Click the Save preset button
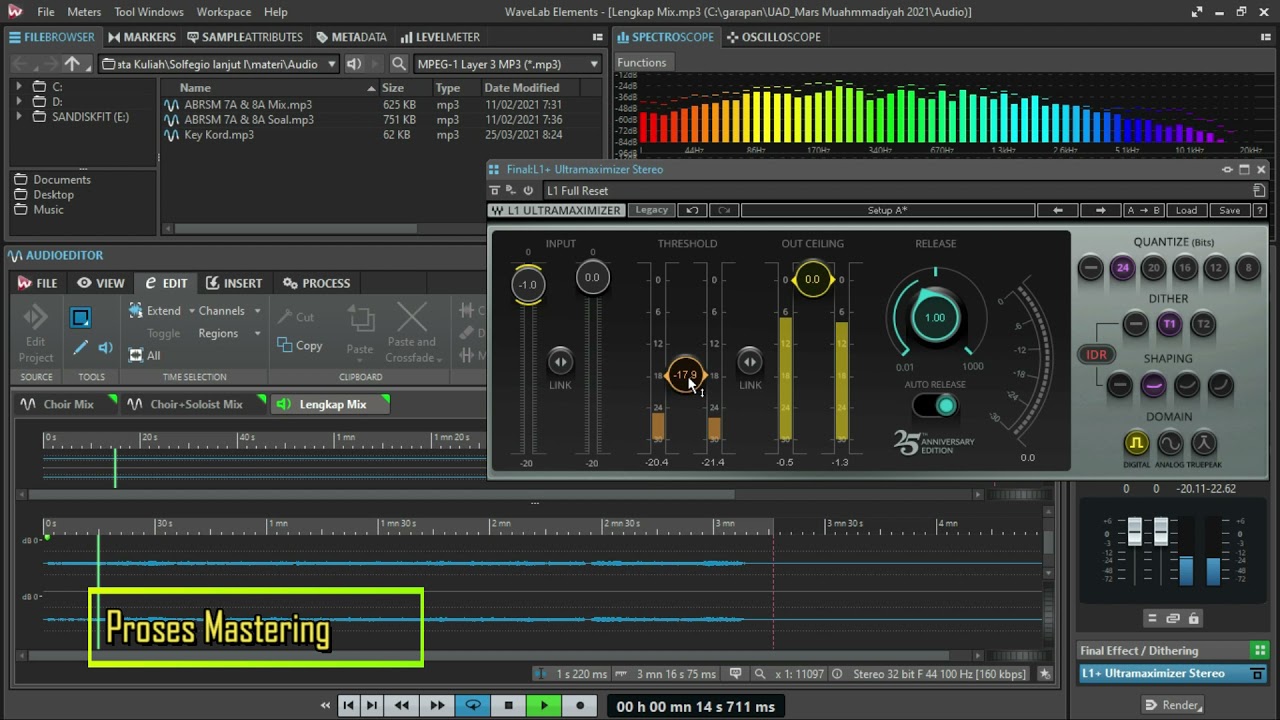 [x=1229, y=211]
